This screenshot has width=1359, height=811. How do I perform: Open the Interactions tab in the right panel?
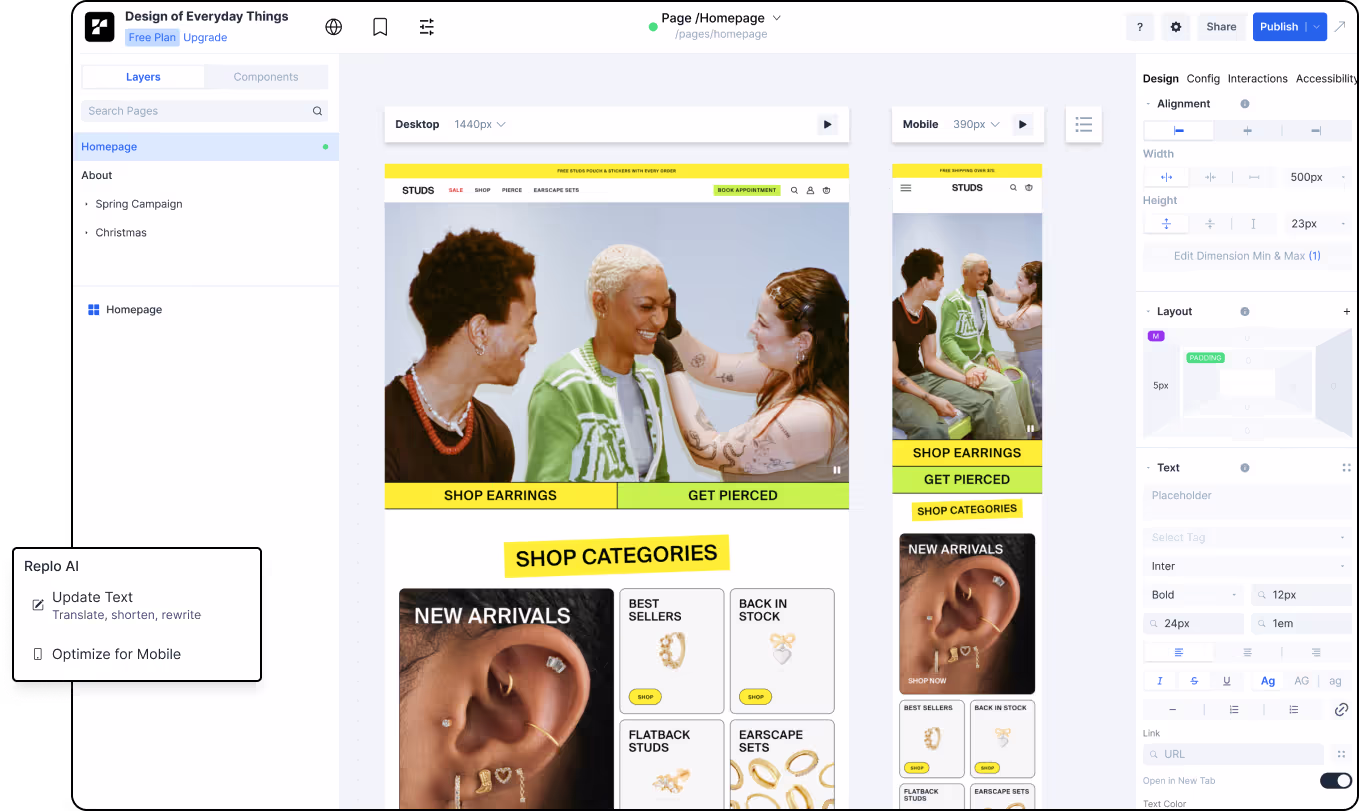pyautogui.click(x=1257, y=78)
